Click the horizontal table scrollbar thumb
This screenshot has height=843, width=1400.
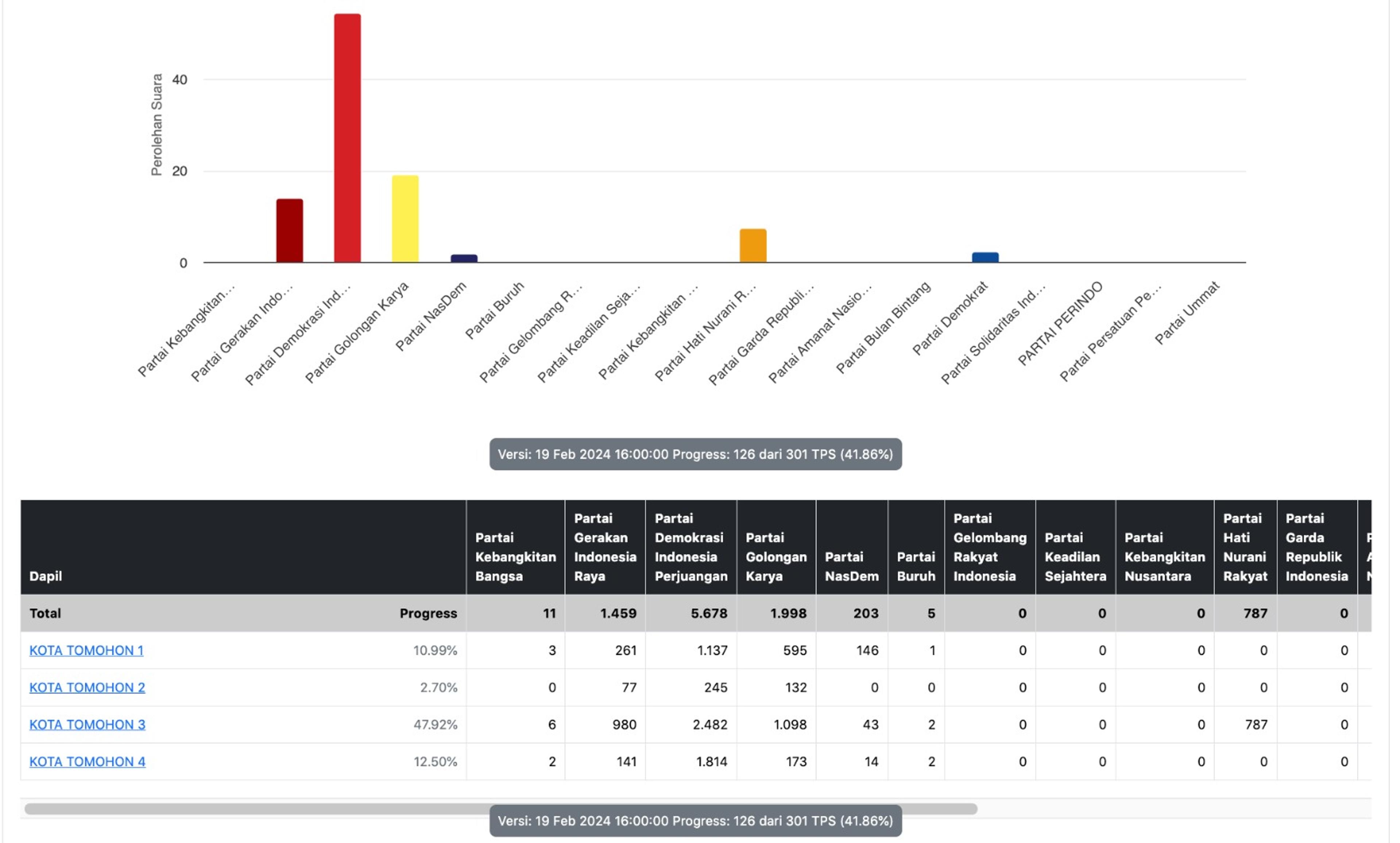click(x=501, y=808)
